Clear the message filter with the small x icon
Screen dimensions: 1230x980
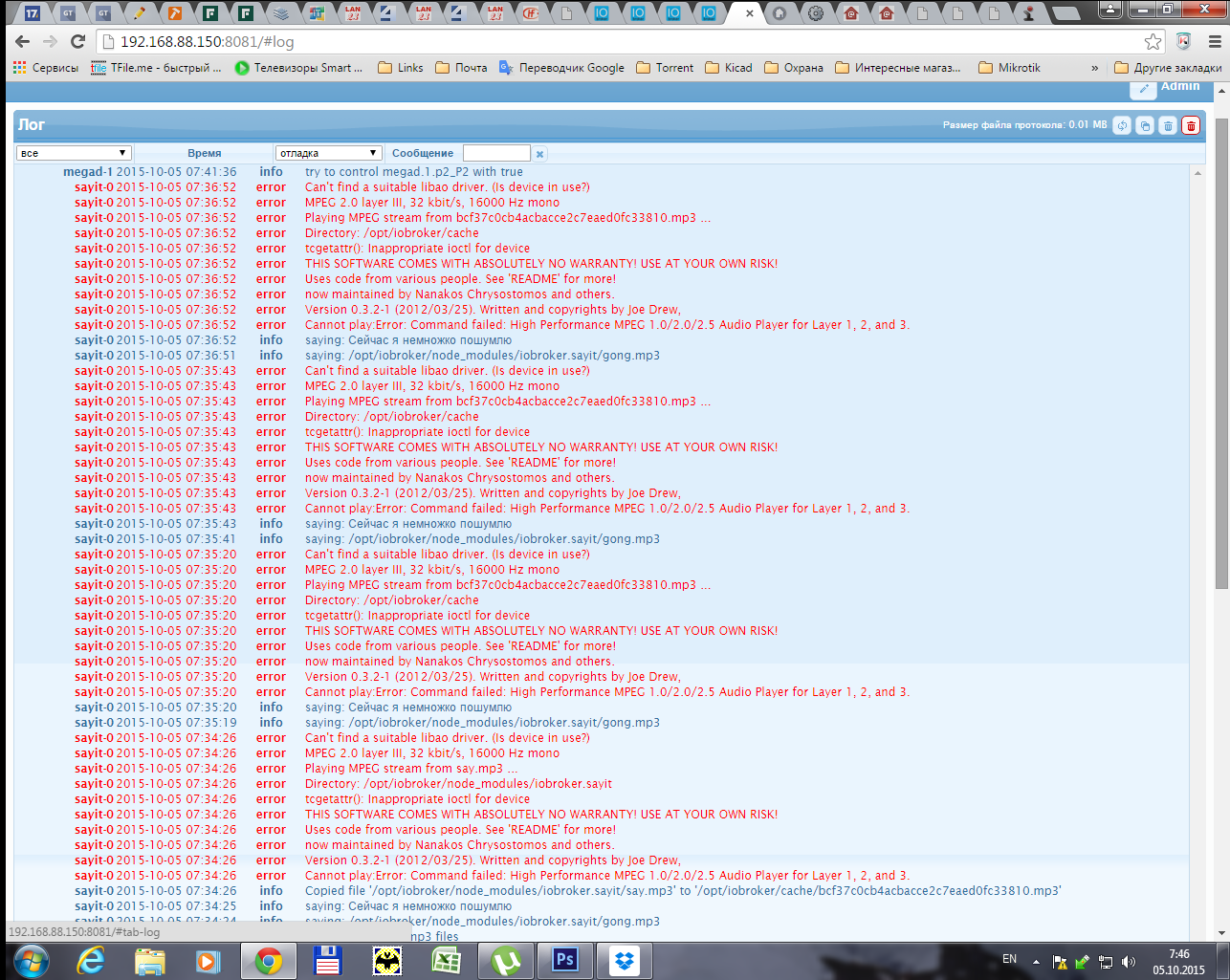point(539,154)
